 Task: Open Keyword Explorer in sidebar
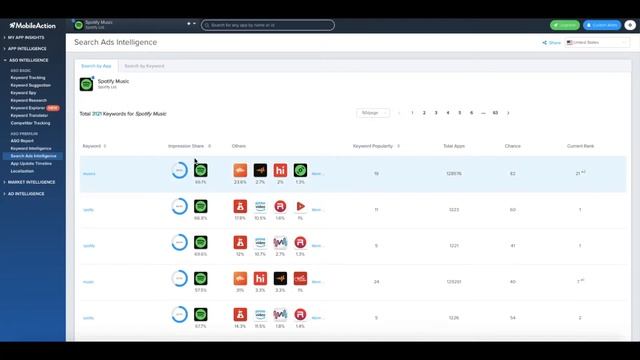click(27, 108)
